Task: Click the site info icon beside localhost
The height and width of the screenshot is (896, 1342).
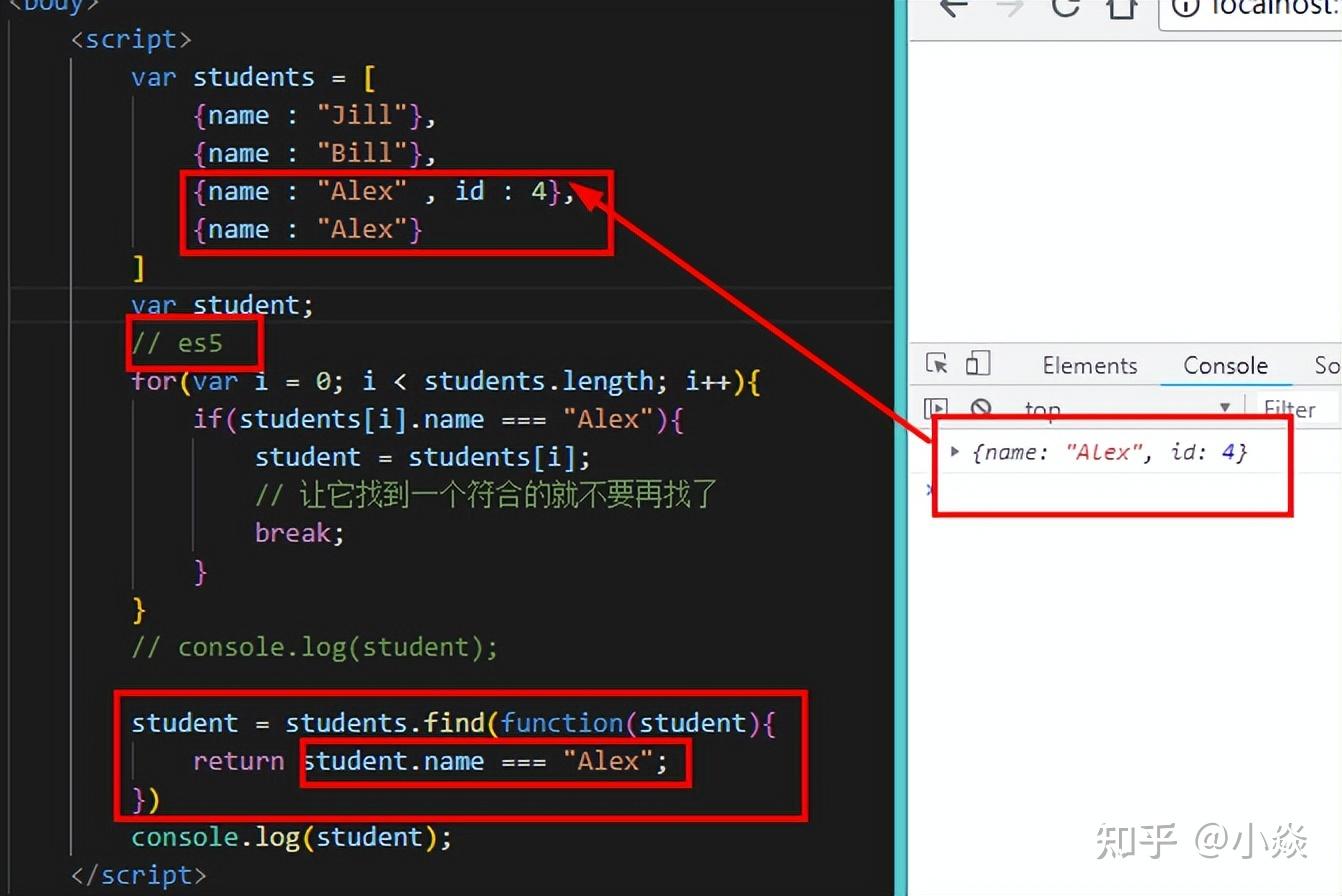Action: [x=1186, y=8]
